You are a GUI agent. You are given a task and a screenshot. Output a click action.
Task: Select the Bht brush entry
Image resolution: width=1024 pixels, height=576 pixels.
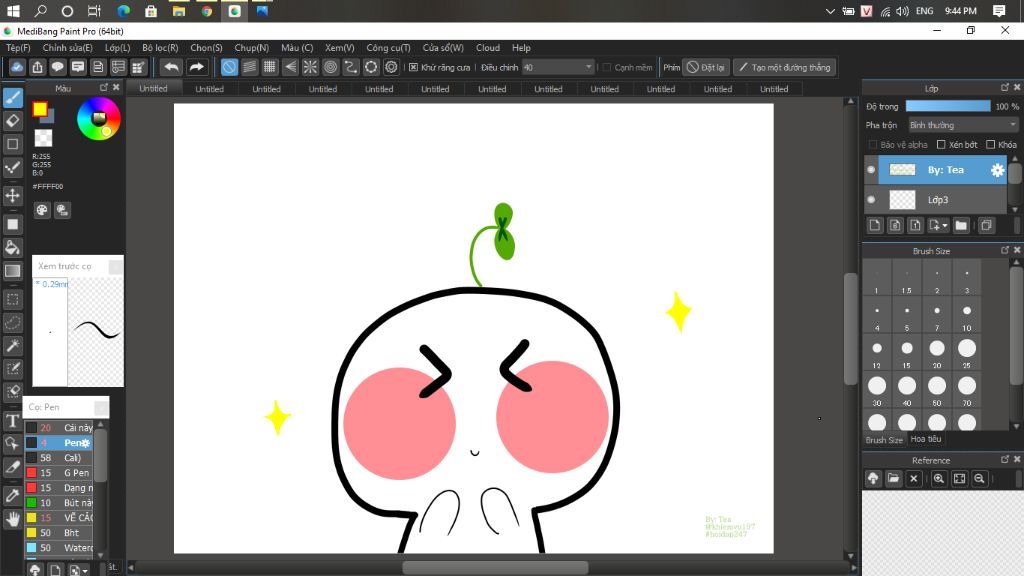click(59, 533)
